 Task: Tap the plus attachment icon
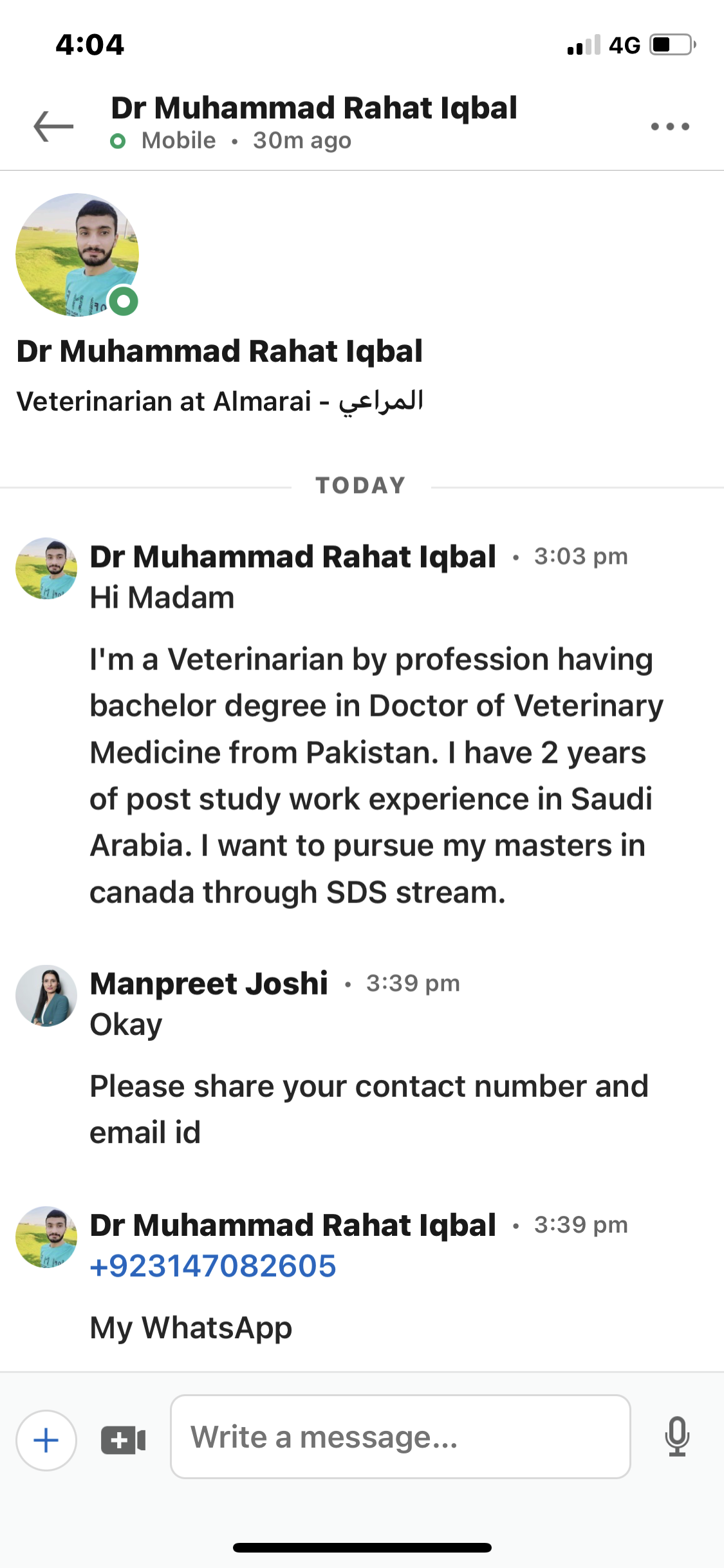[46, 1440]
